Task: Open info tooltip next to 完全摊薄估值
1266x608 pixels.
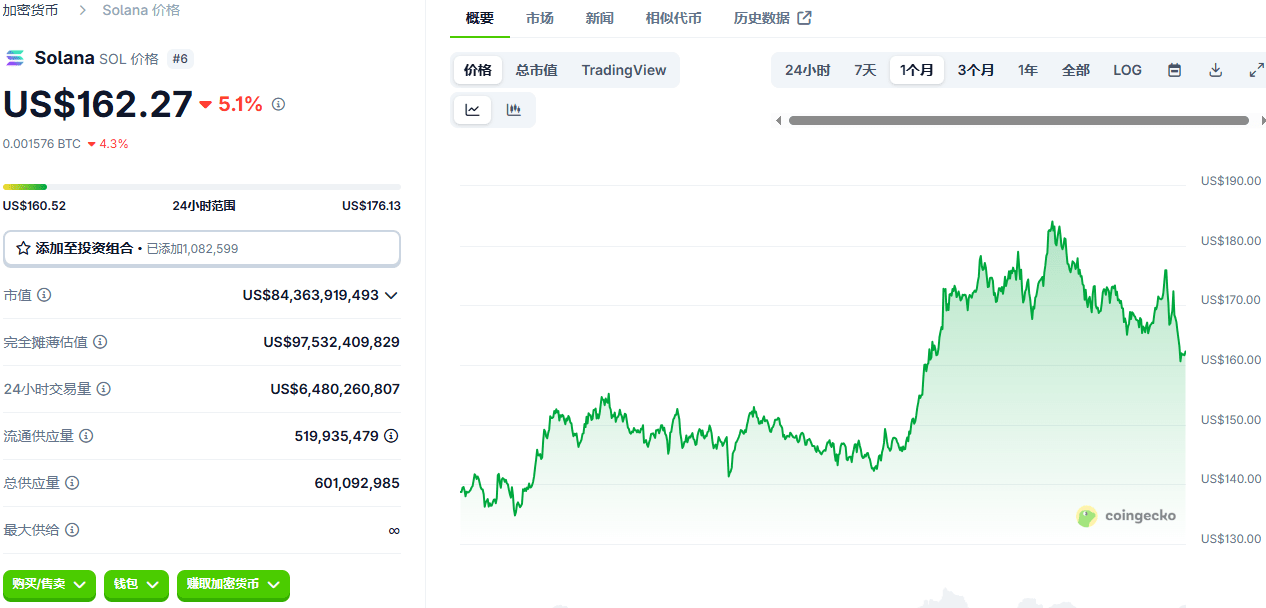Action: click(x=100, y=342)
